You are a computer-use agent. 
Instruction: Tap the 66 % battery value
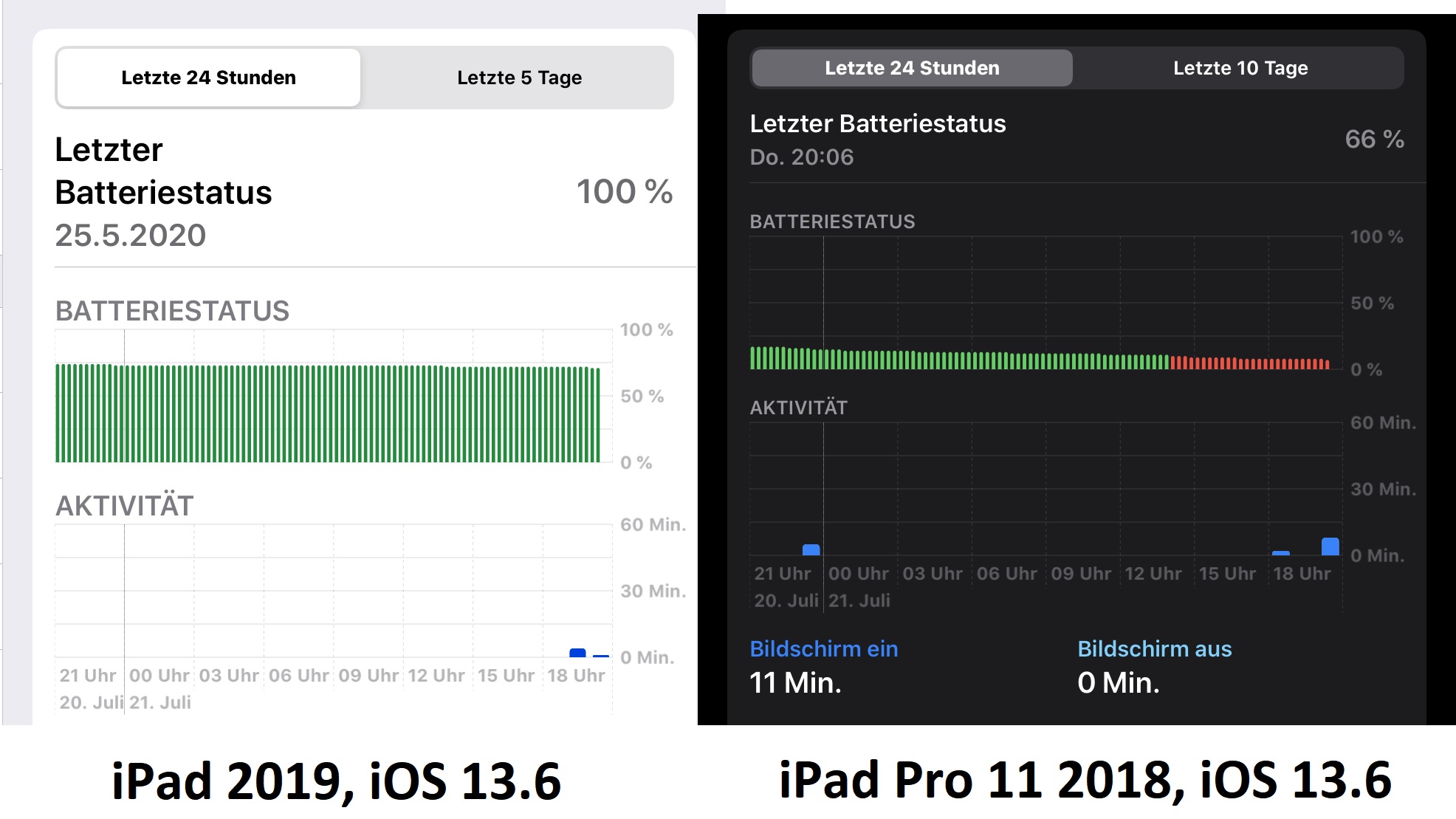[x=1373, y=139]
